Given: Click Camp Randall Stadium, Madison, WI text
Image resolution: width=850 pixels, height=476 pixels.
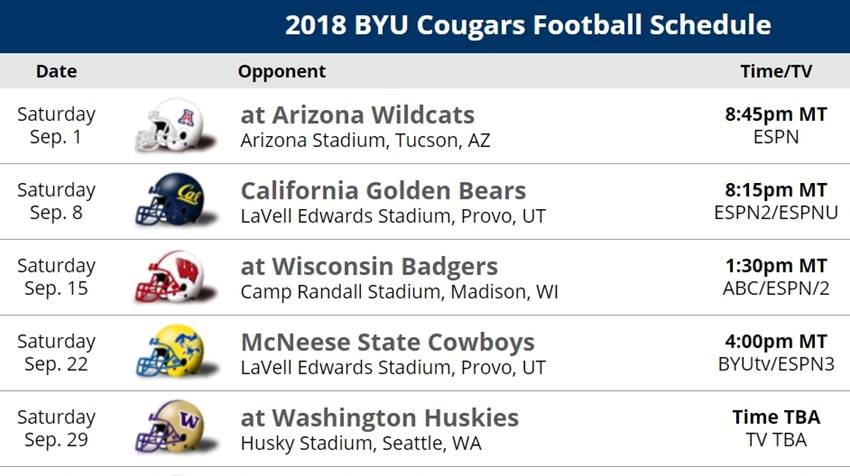Looking at the screenshot, I should [x=399, y=292].
